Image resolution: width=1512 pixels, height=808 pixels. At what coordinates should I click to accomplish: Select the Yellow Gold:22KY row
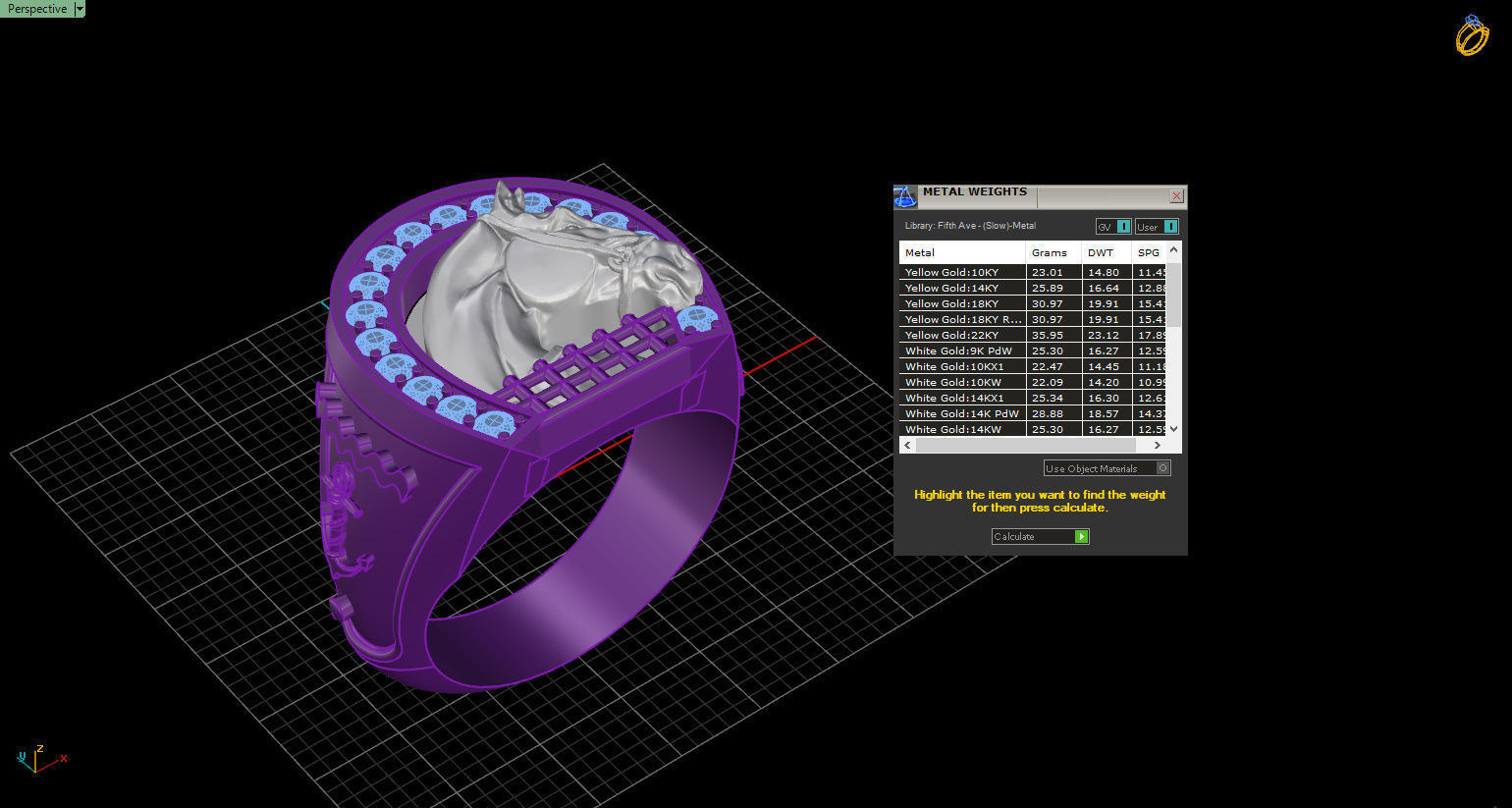1033,335
